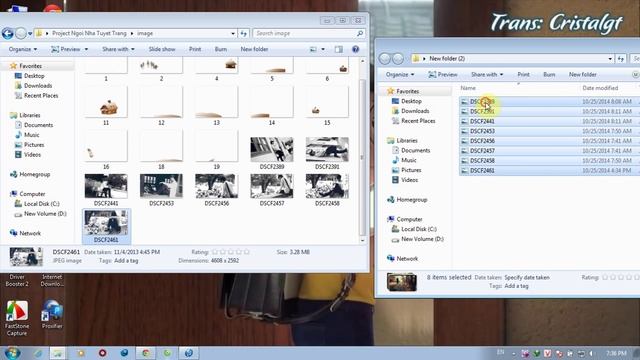640x360 pixels.
Task: Select the DSCF2391 thumbnail
Action: 327,150
